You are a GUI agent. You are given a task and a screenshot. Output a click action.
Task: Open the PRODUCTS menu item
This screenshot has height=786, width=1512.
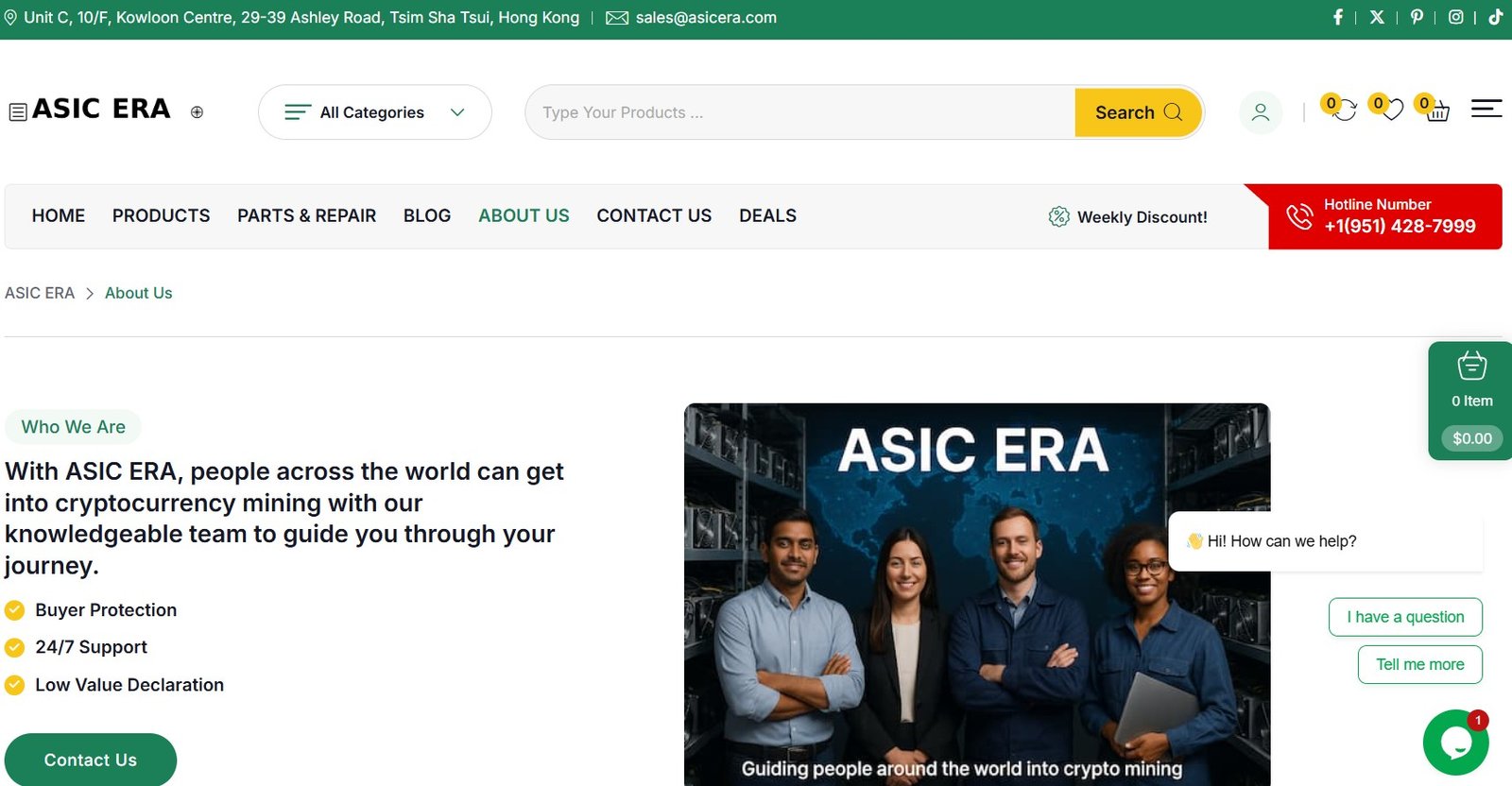pos(162,215)
